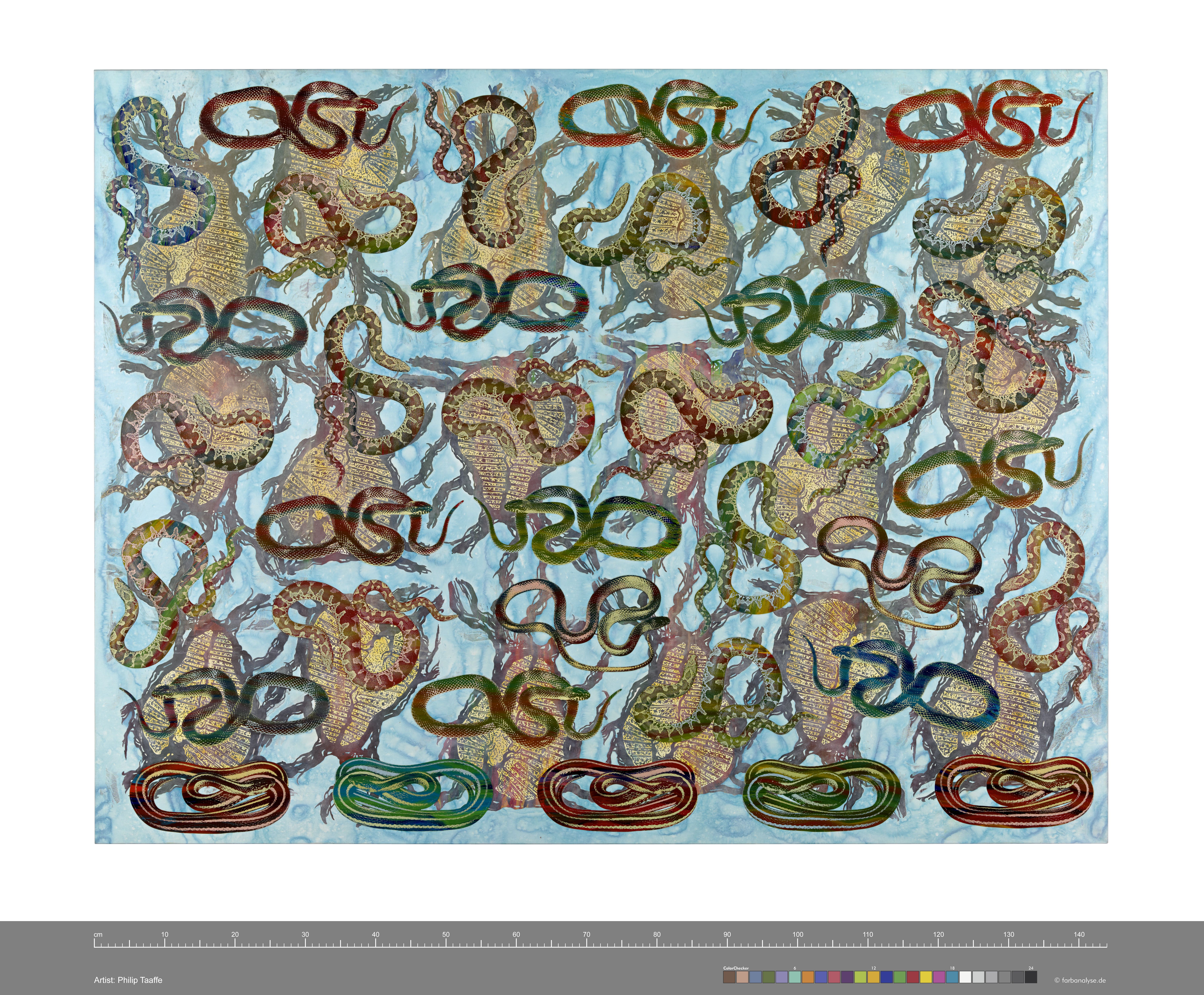Pick the orange ColorChecker patch
Image resolution: width=1204 pixels, height=995 pixels.
808,977
